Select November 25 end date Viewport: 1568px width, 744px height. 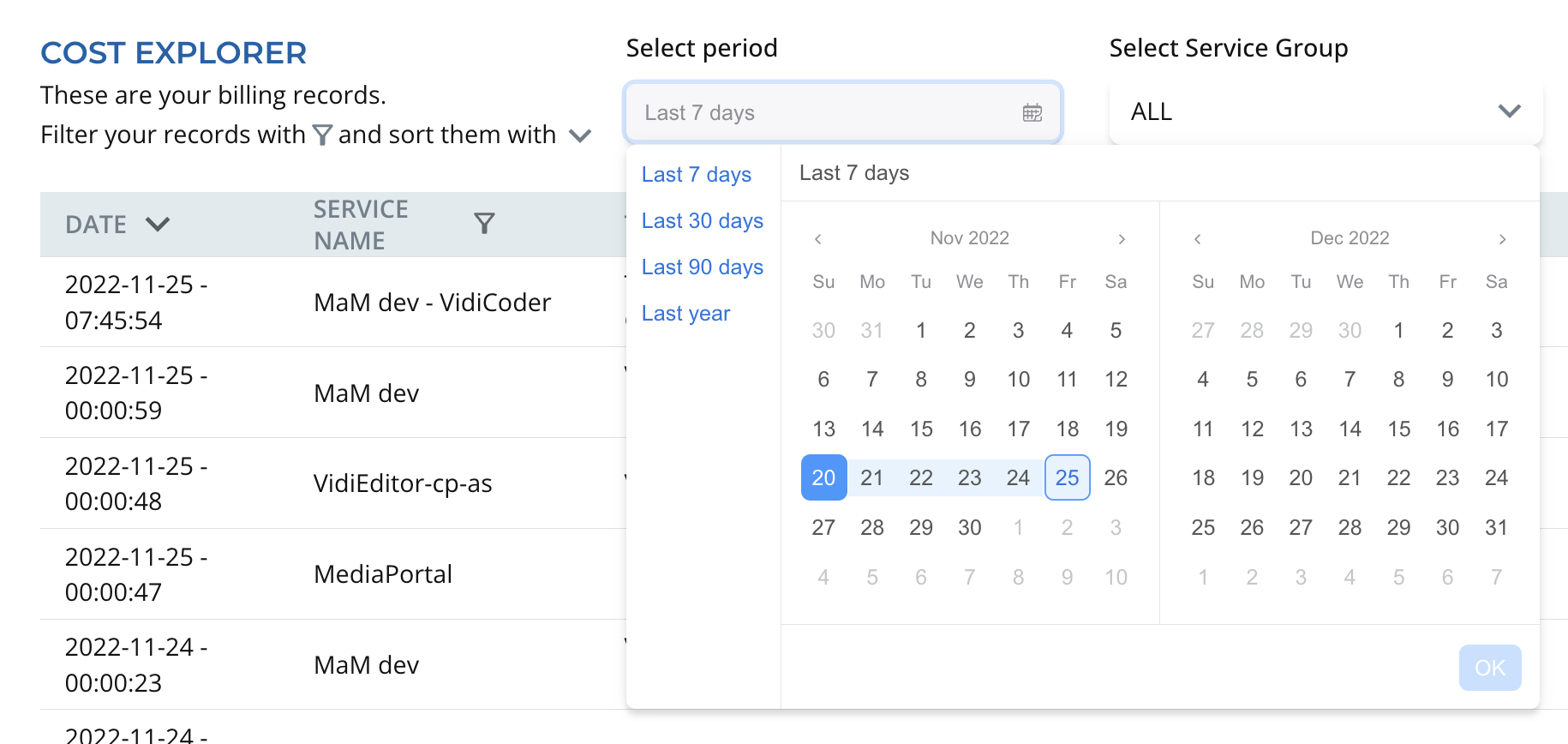coord(1067,478)
